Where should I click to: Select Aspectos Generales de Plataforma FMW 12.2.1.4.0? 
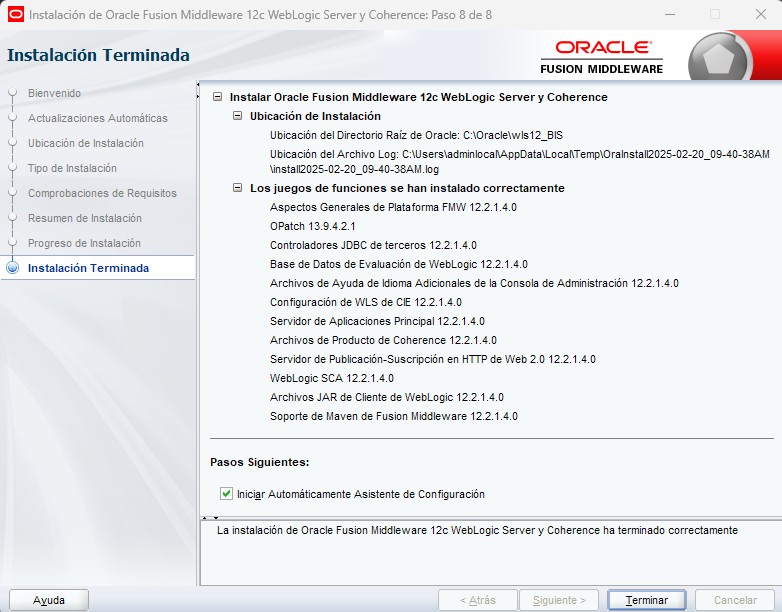click(x=393, y=207)
